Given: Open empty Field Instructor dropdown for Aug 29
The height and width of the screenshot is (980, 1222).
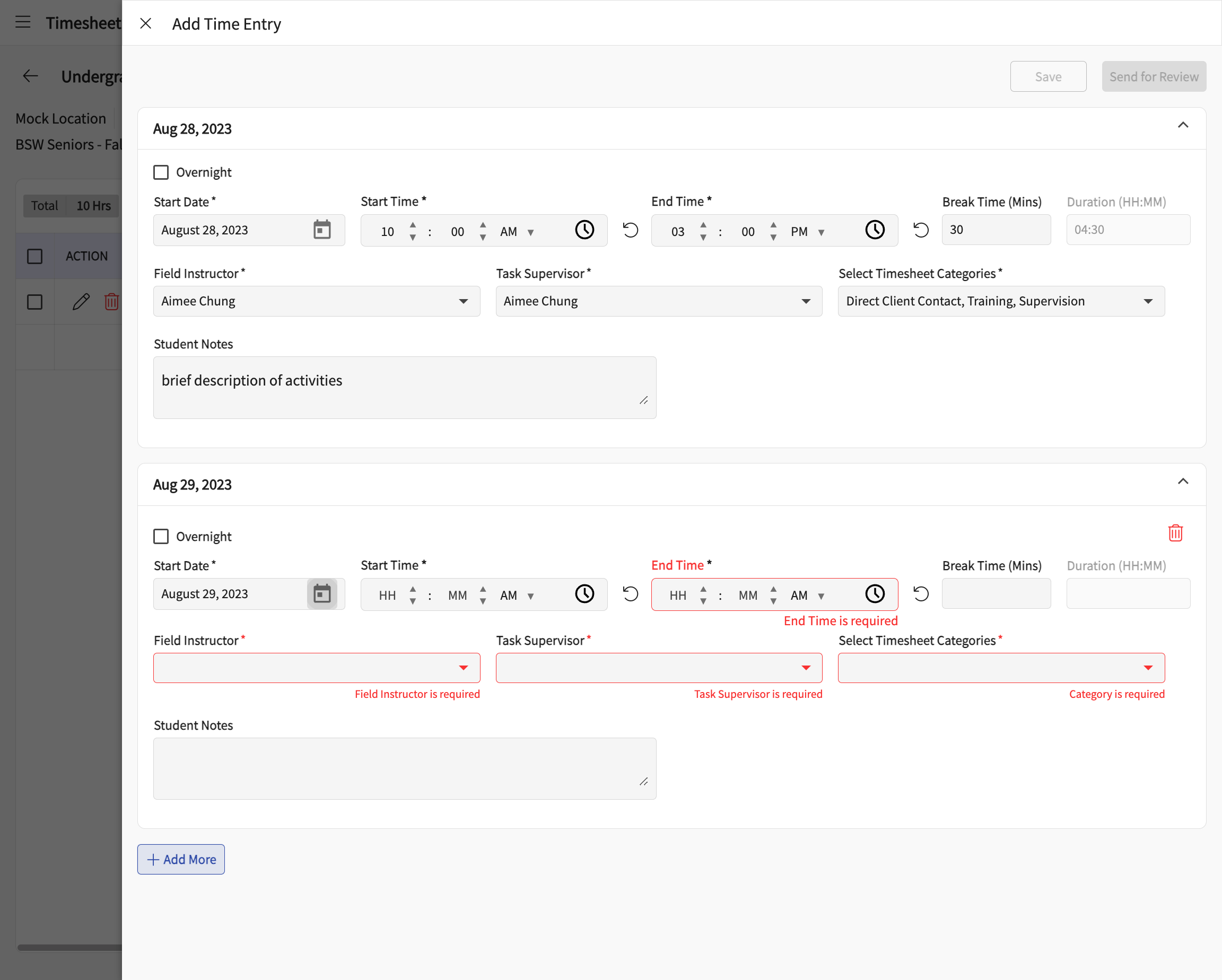Looking at the screenshot, I should click(317, 668).
